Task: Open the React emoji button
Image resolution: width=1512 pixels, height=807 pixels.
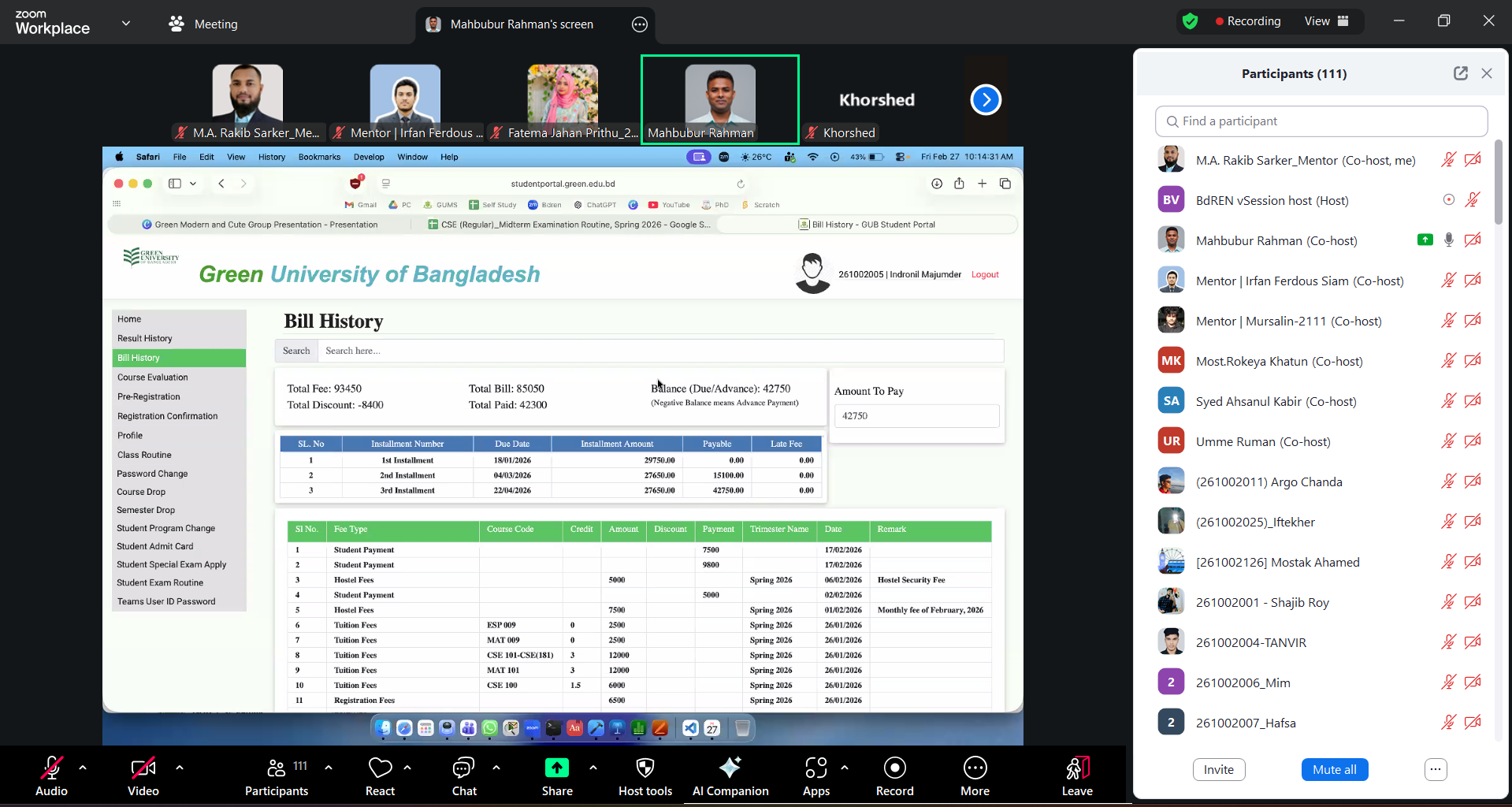Action: [380, 768]
